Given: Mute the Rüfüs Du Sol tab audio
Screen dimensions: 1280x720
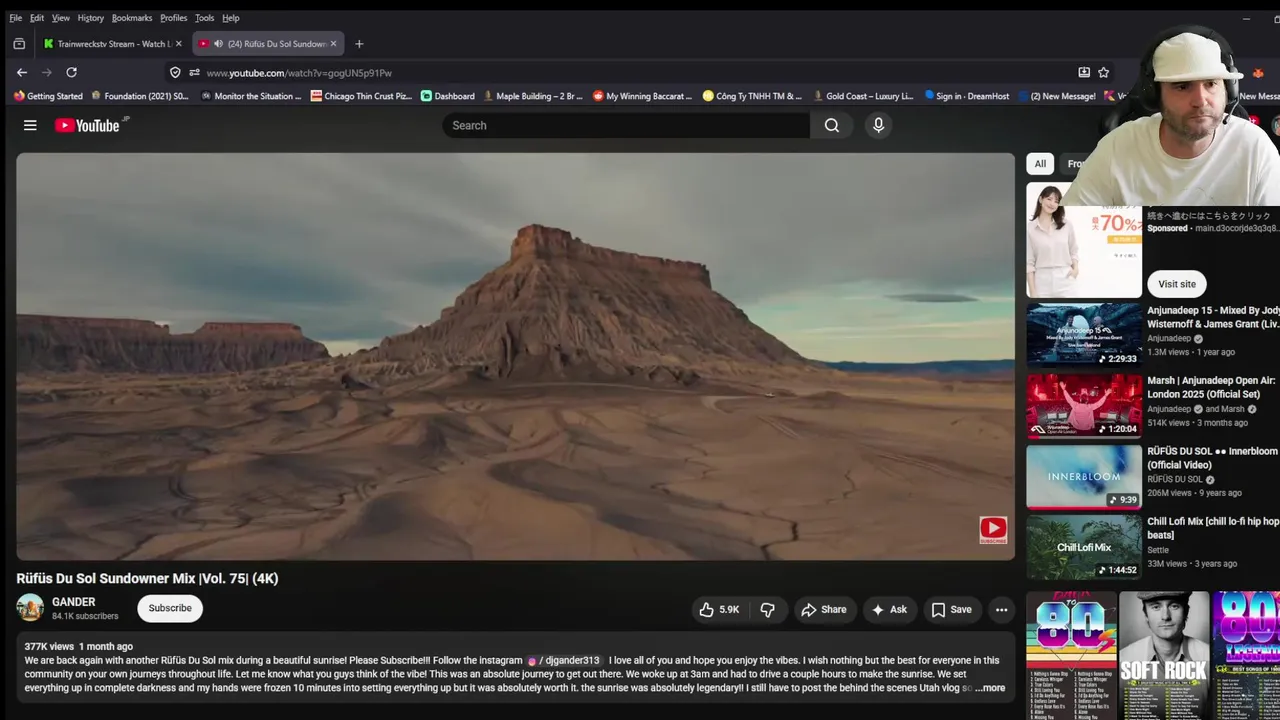Looking at the screenshot, I should (218, 43).
